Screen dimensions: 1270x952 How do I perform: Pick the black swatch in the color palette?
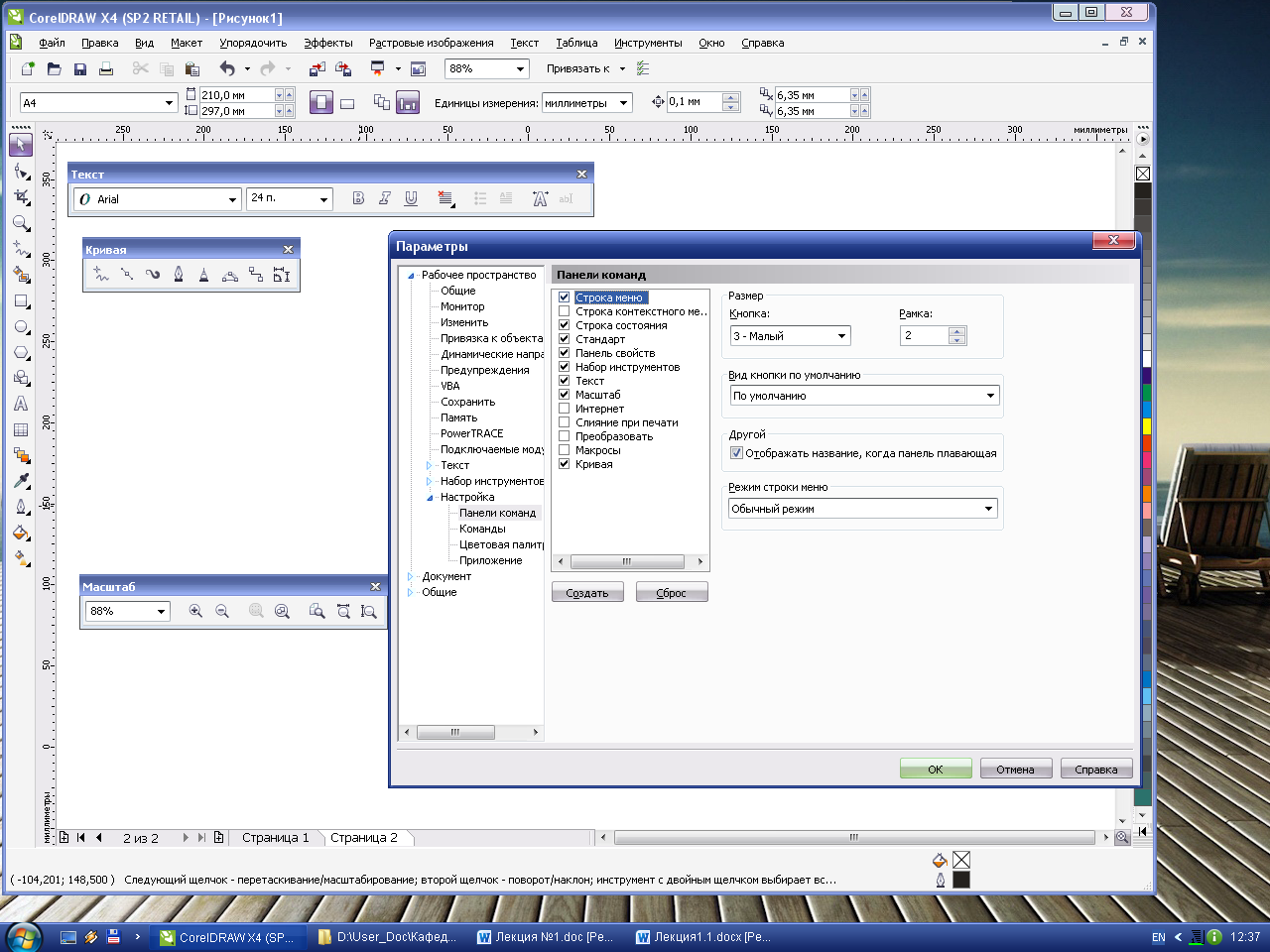1143,189
